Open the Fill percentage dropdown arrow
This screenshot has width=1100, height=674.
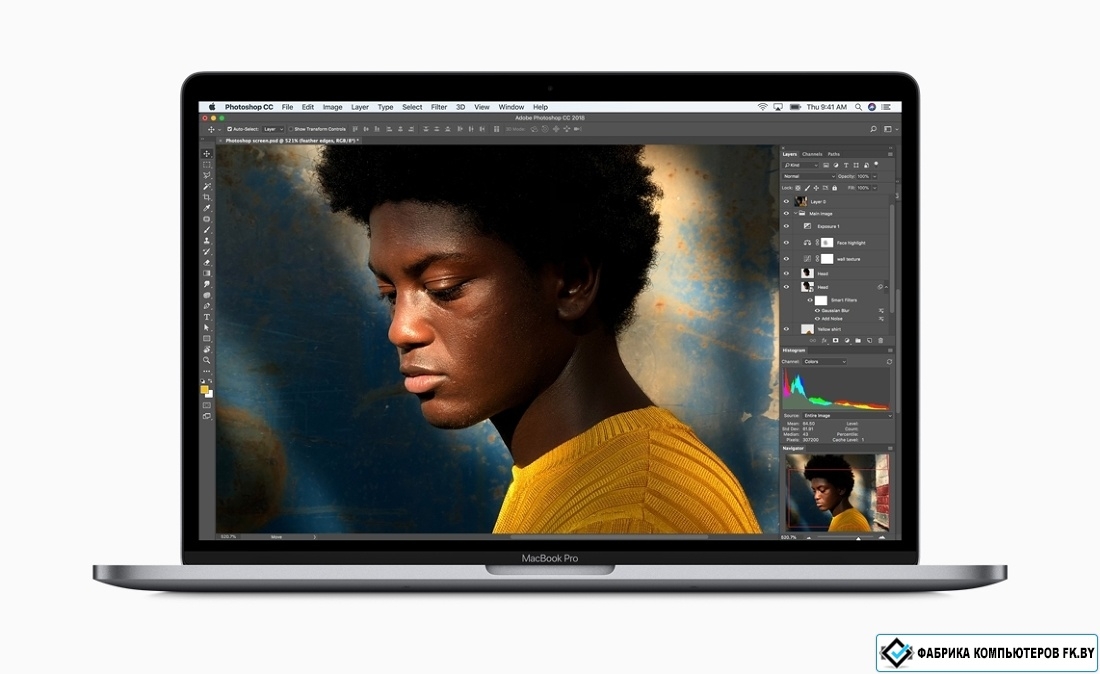point(875,188)
